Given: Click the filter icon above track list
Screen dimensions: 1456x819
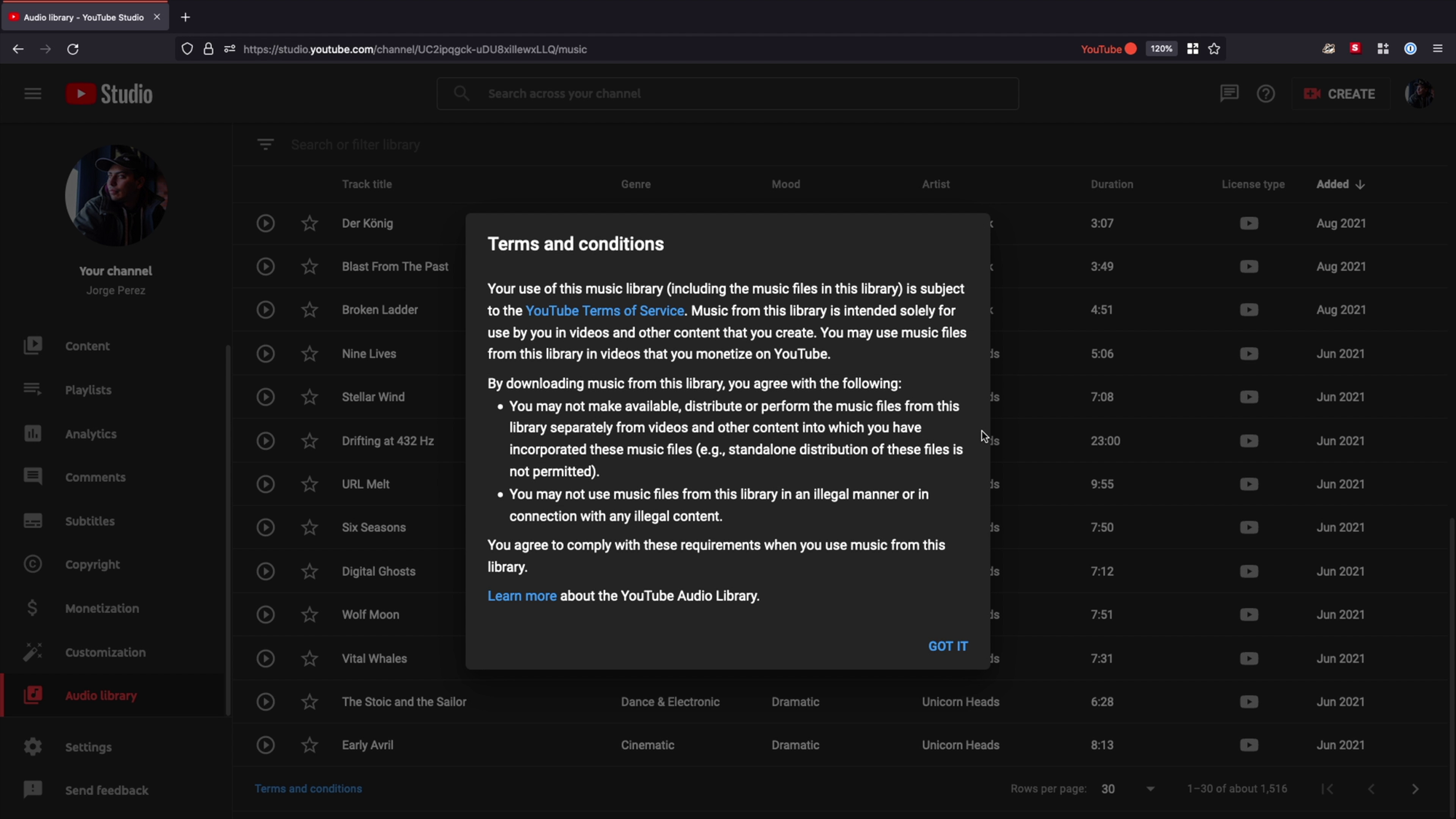Looking at the screenshot, I should [266, 144].
